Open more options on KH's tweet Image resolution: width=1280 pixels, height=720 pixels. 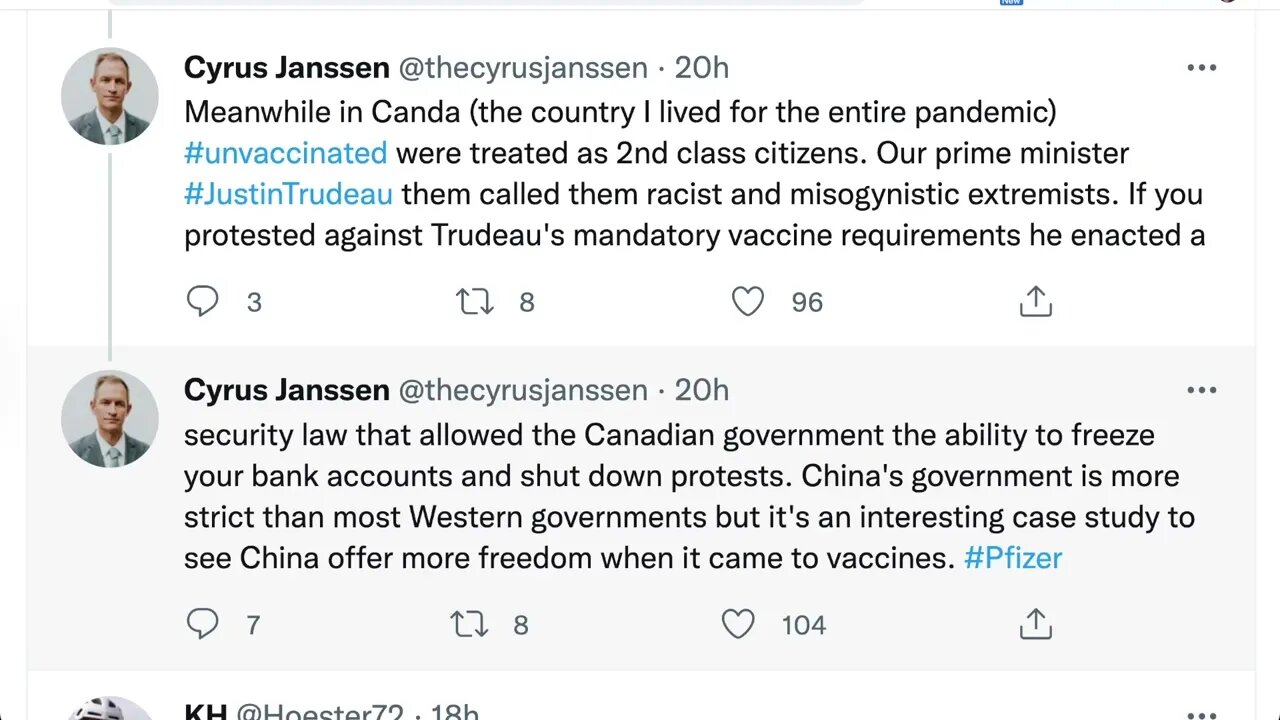pos(1201,714)
